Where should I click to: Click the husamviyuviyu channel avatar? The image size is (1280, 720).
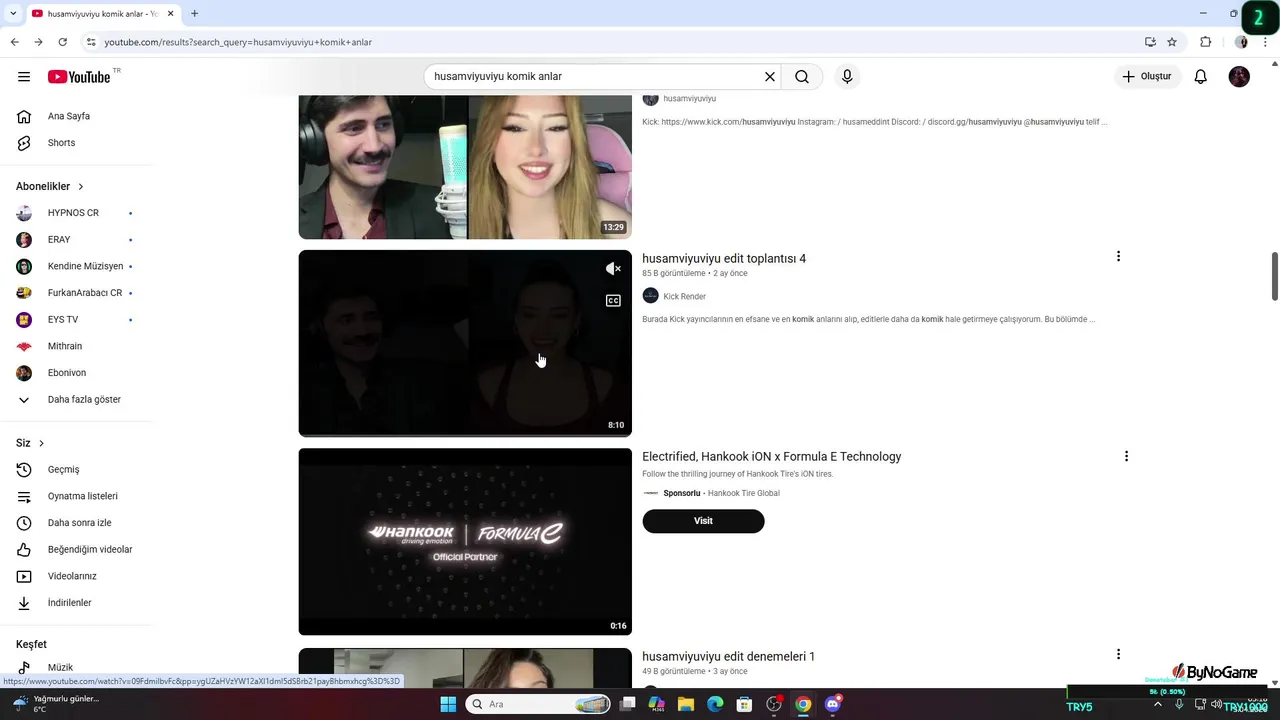point(650,98)
